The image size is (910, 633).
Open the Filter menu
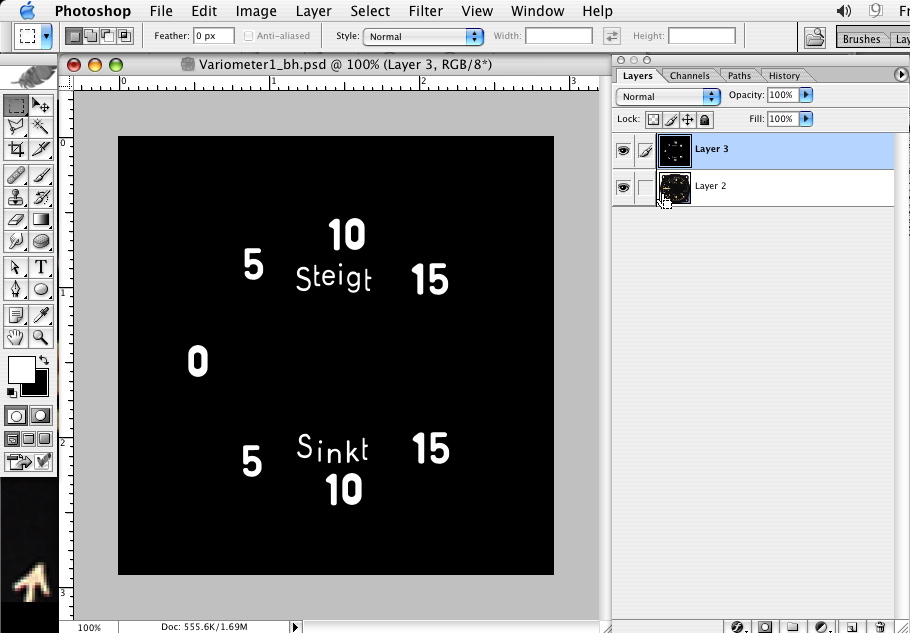point(426,11)
